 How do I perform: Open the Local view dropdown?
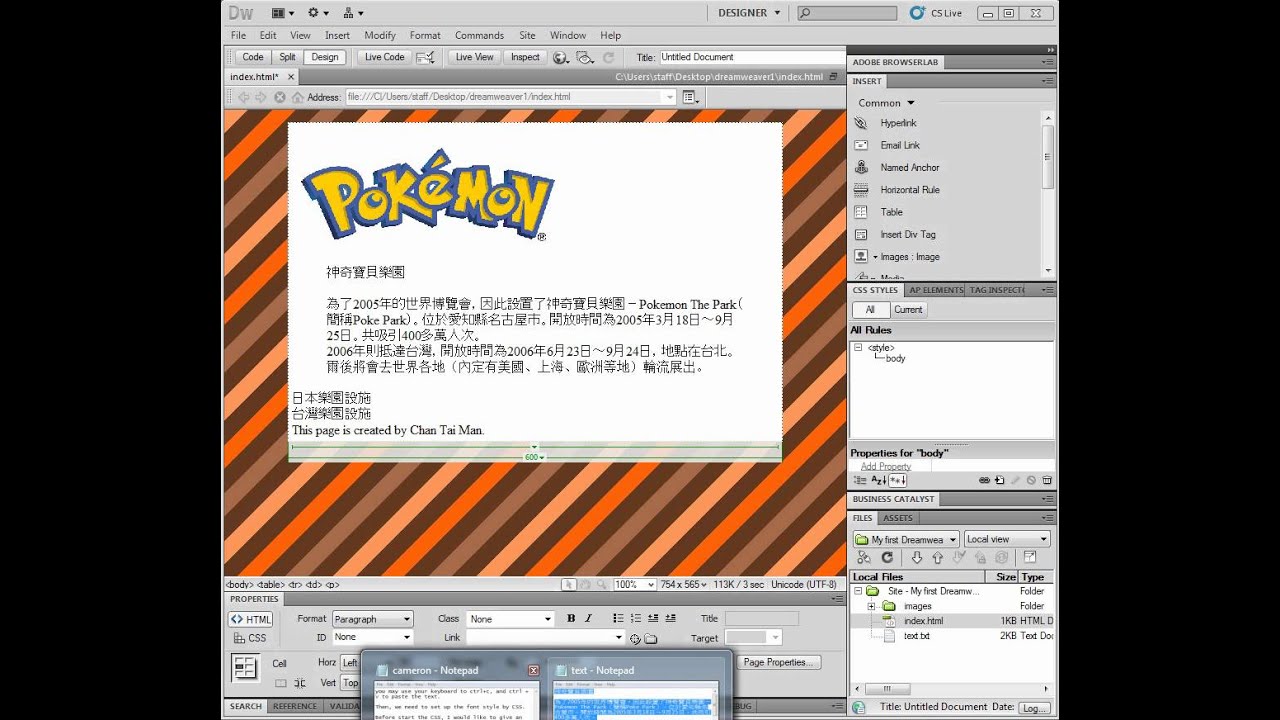pyautogui.click(x=1007, y=539)
